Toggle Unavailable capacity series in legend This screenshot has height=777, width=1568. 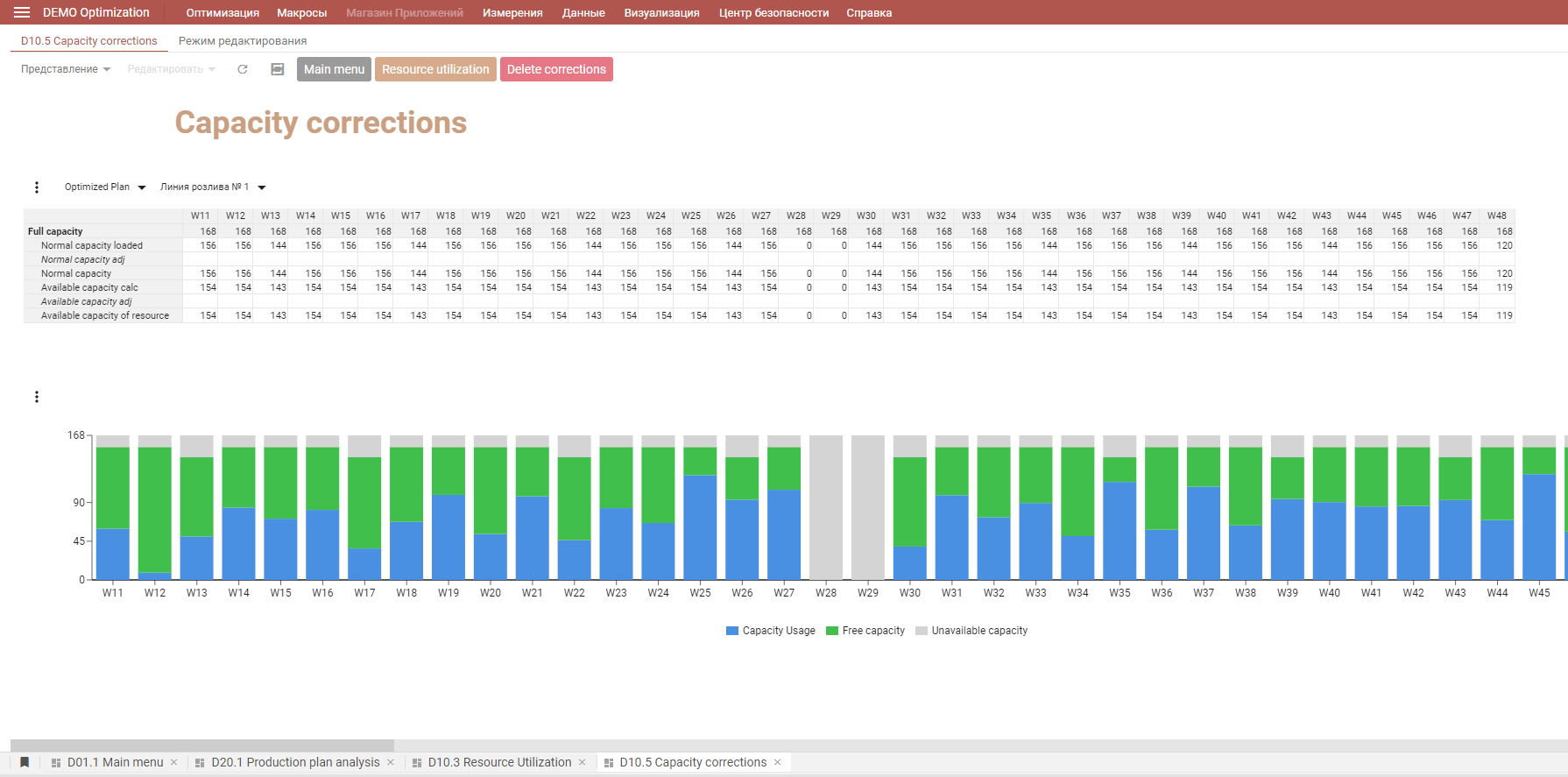coord(971,631)
